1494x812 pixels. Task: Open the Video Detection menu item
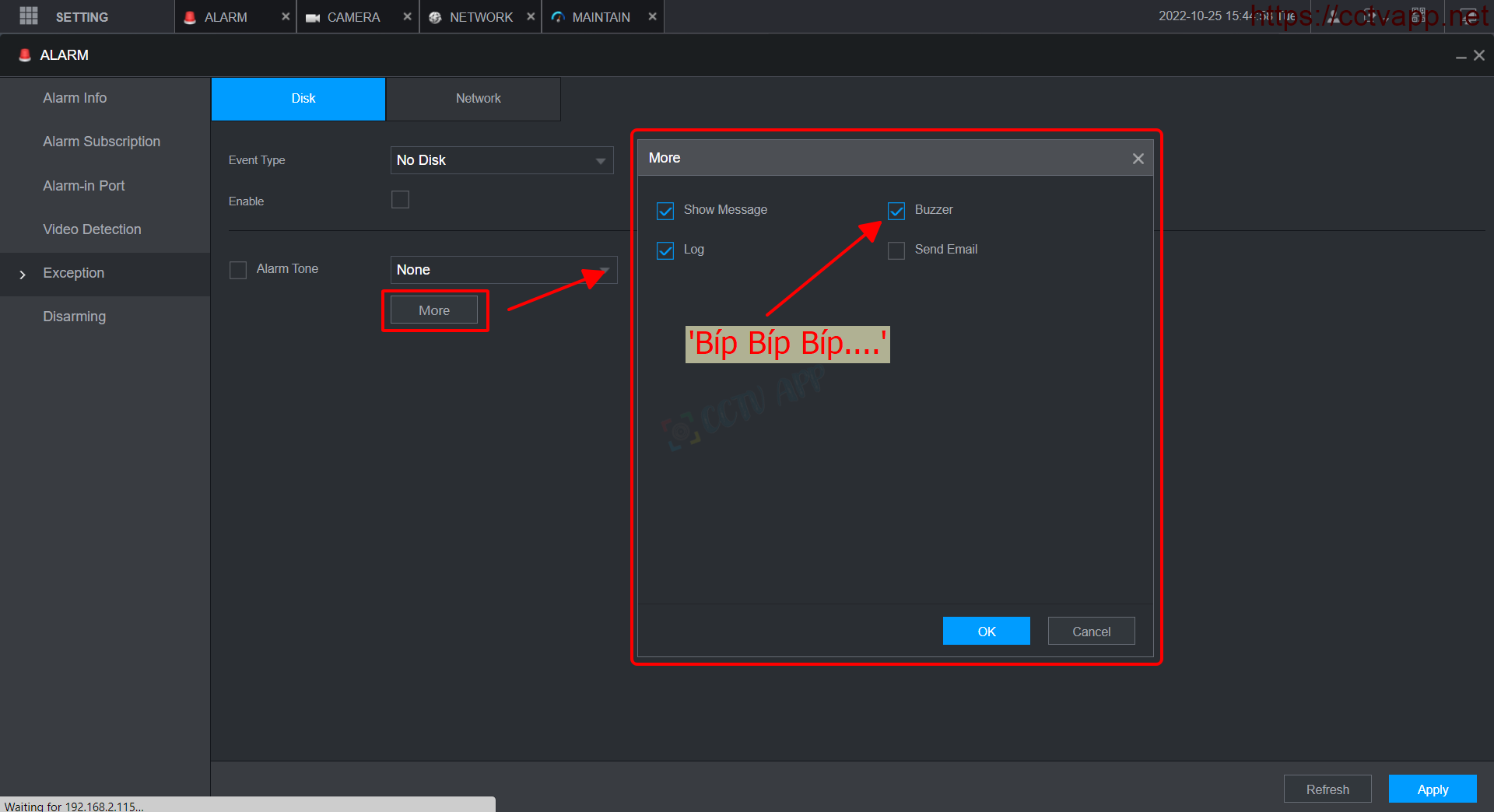click(92, 229)
